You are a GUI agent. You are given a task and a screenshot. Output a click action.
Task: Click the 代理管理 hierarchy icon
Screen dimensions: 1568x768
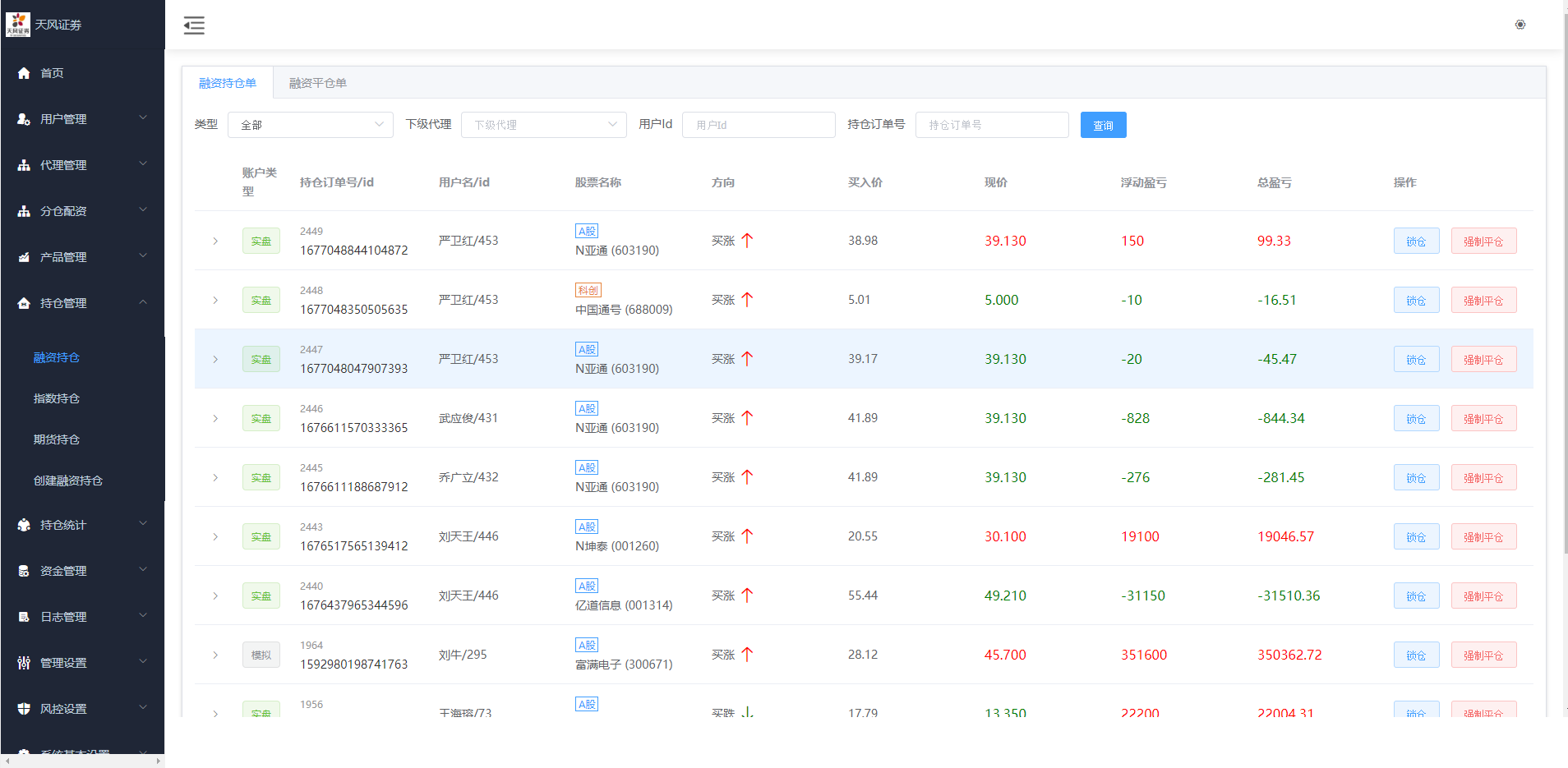24,165
